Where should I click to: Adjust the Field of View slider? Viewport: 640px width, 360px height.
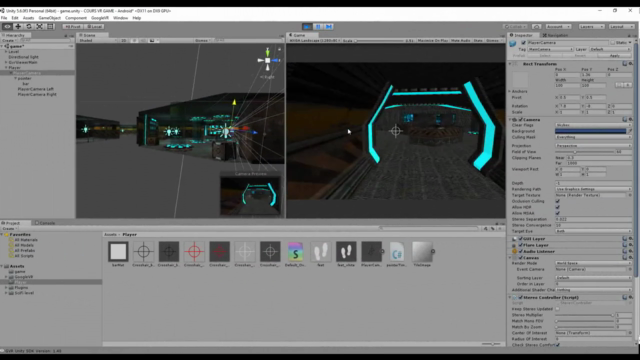(584, 152)
